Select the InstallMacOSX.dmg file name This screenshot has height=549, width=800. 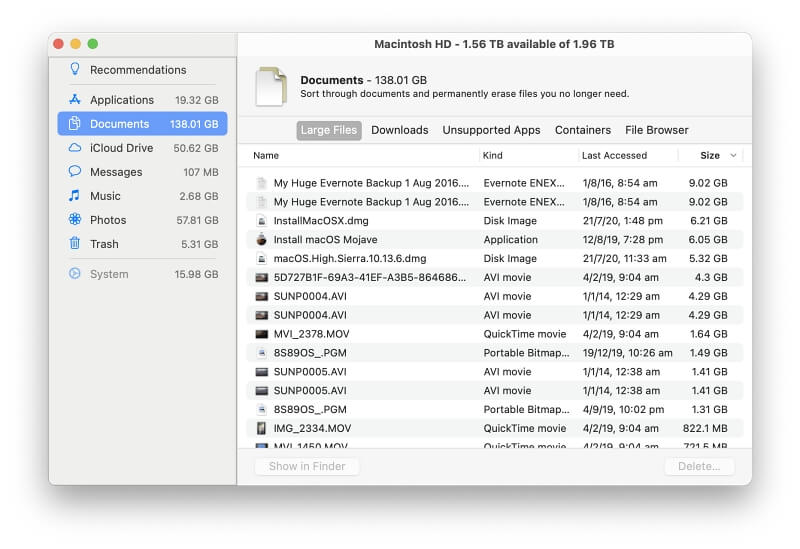pyautogui.click(x=321, y=220)
